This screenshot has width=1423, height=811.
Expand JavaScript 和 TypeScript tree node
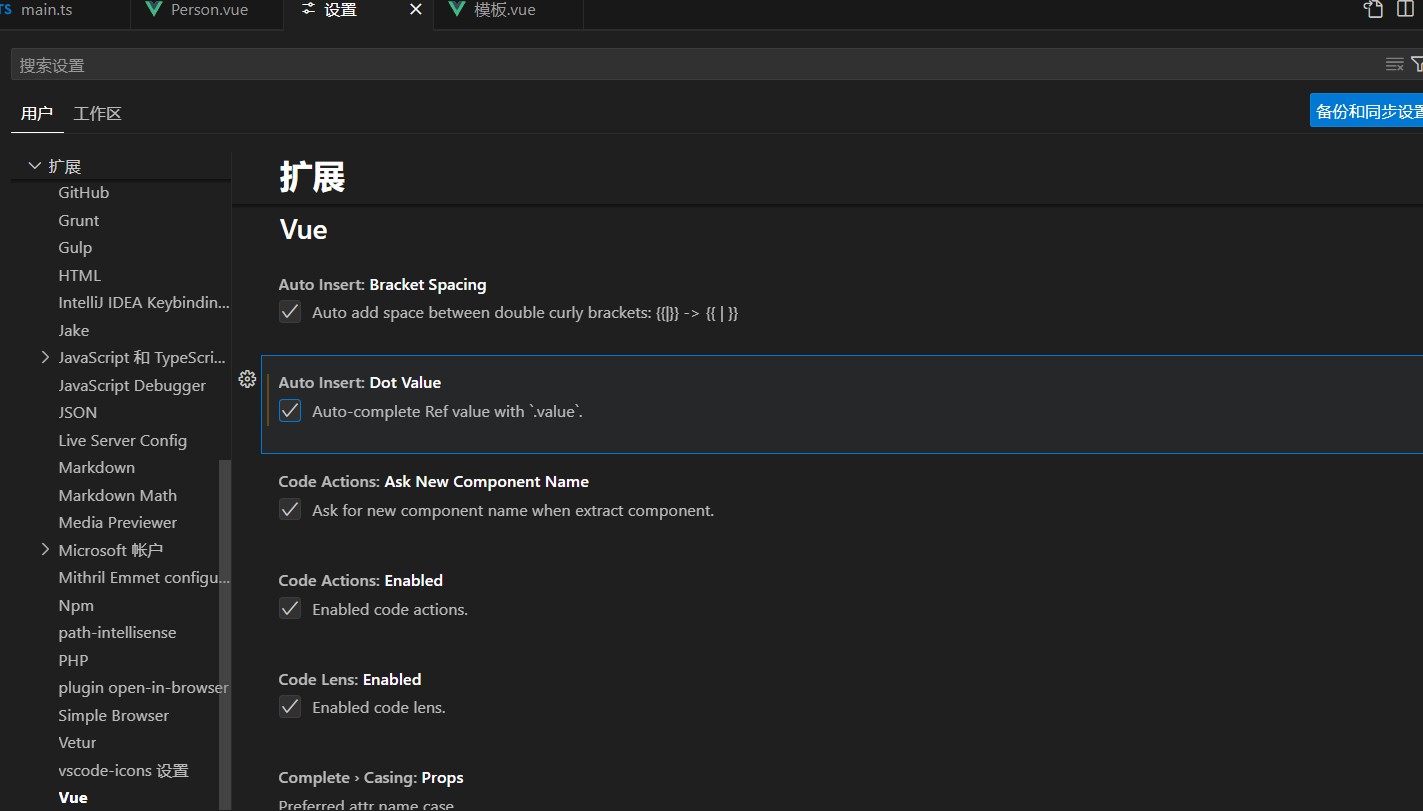45,357
